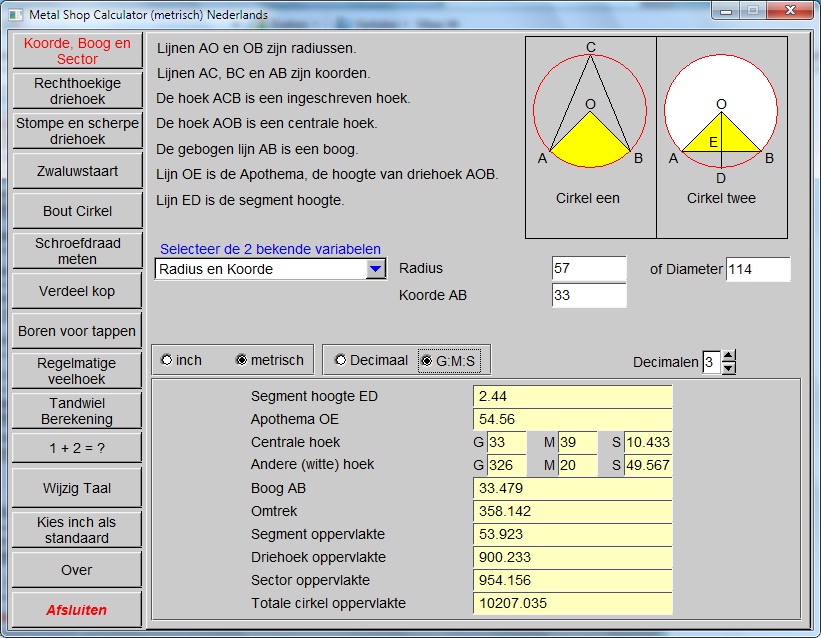Choose G:M:S angle format
This screenshot has width=821, height=638.
pos(449,361)
